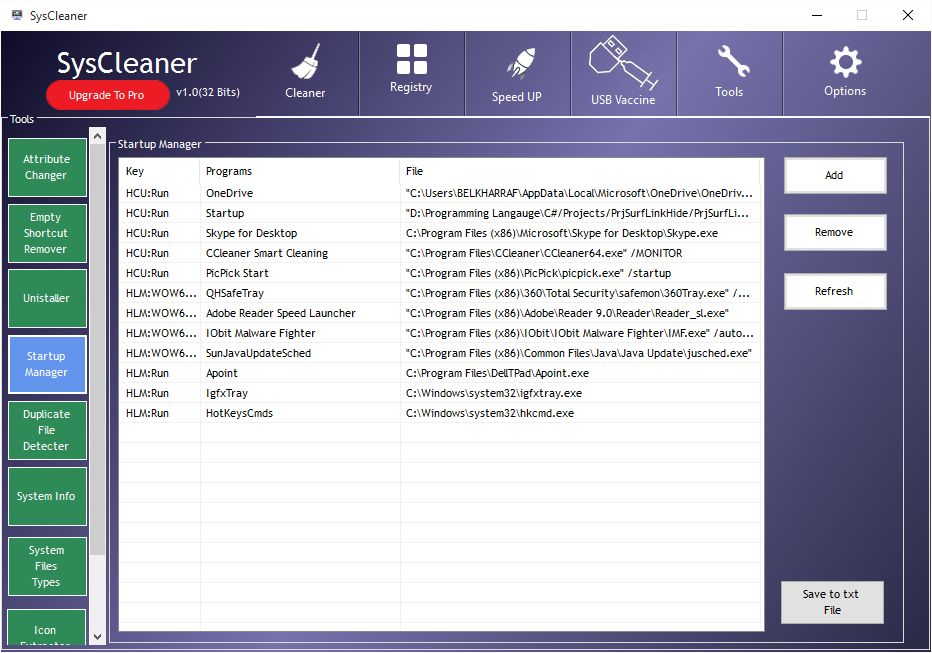Viewport: 932px width, 653px height.
Task: Click the jusched.exe file path cell
Action: [x=579, y=354]
